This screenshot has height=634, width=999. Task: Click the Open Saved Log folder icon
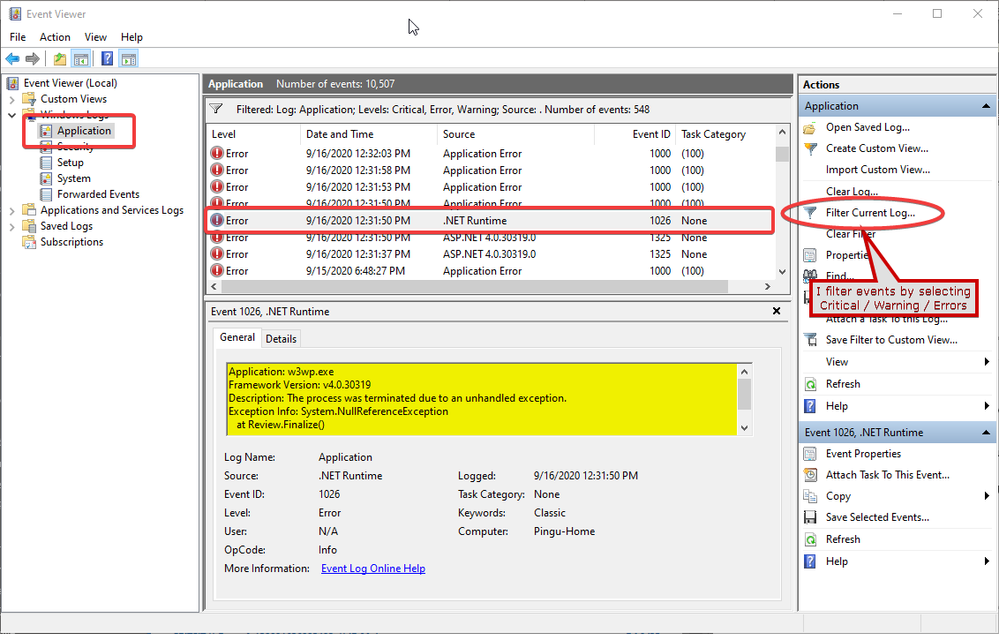tap(811, 127)
